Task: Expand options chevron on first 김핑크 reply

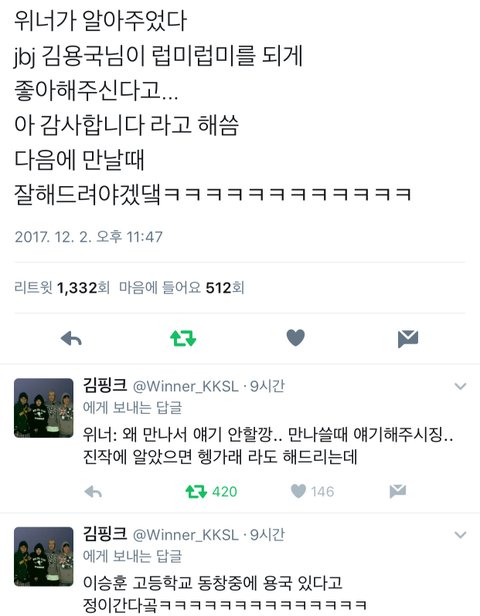Action: pos(460,386)
